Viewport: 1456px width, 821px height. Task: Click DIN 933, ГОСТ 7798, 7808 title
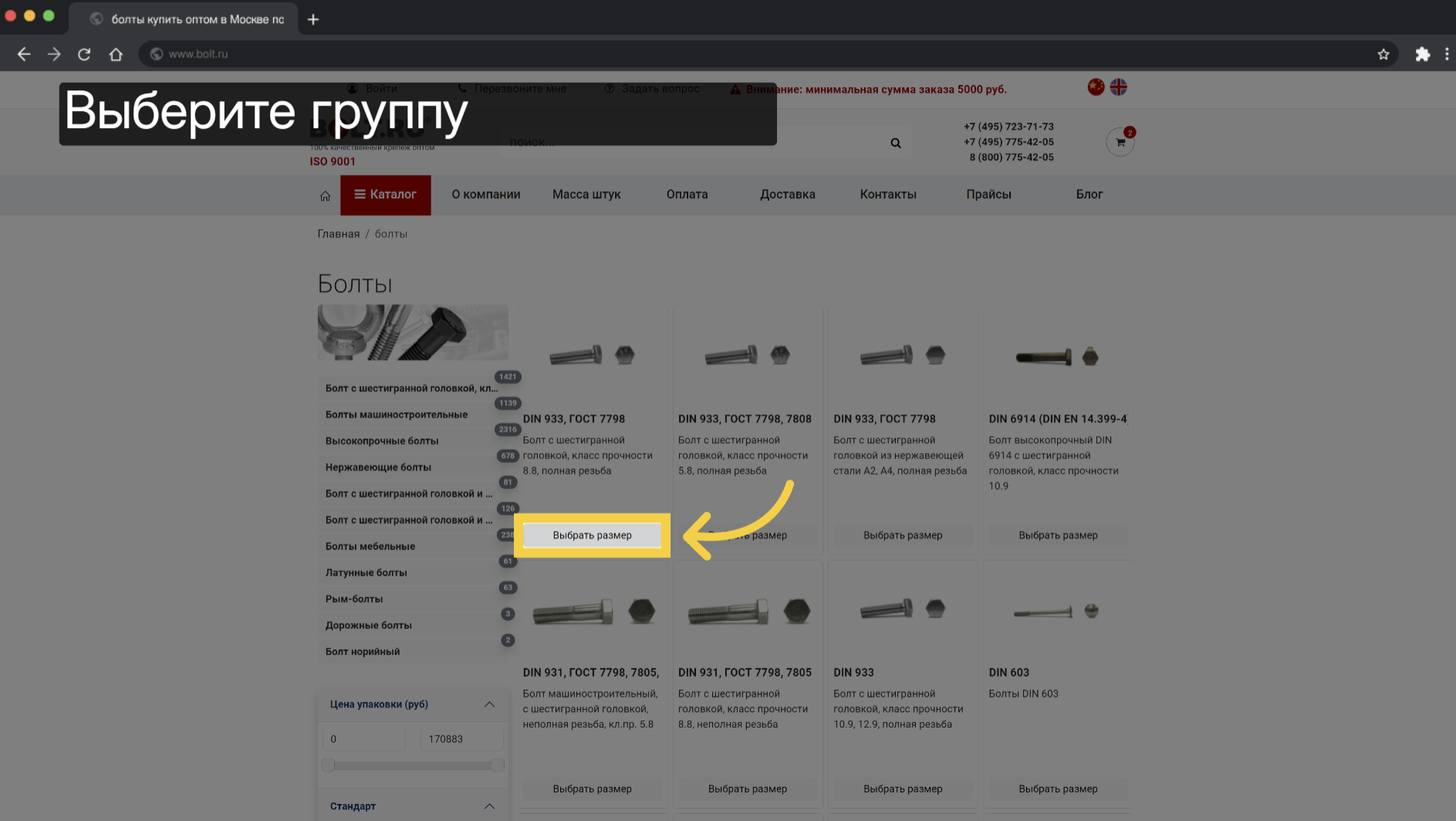click(x=745, y=419)
